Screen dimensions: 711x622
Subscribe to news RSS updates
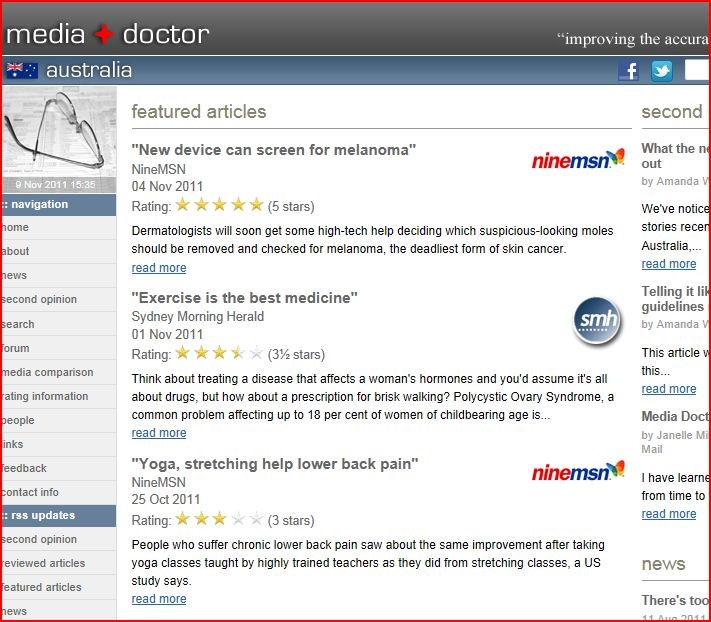(x=58, y=611)
